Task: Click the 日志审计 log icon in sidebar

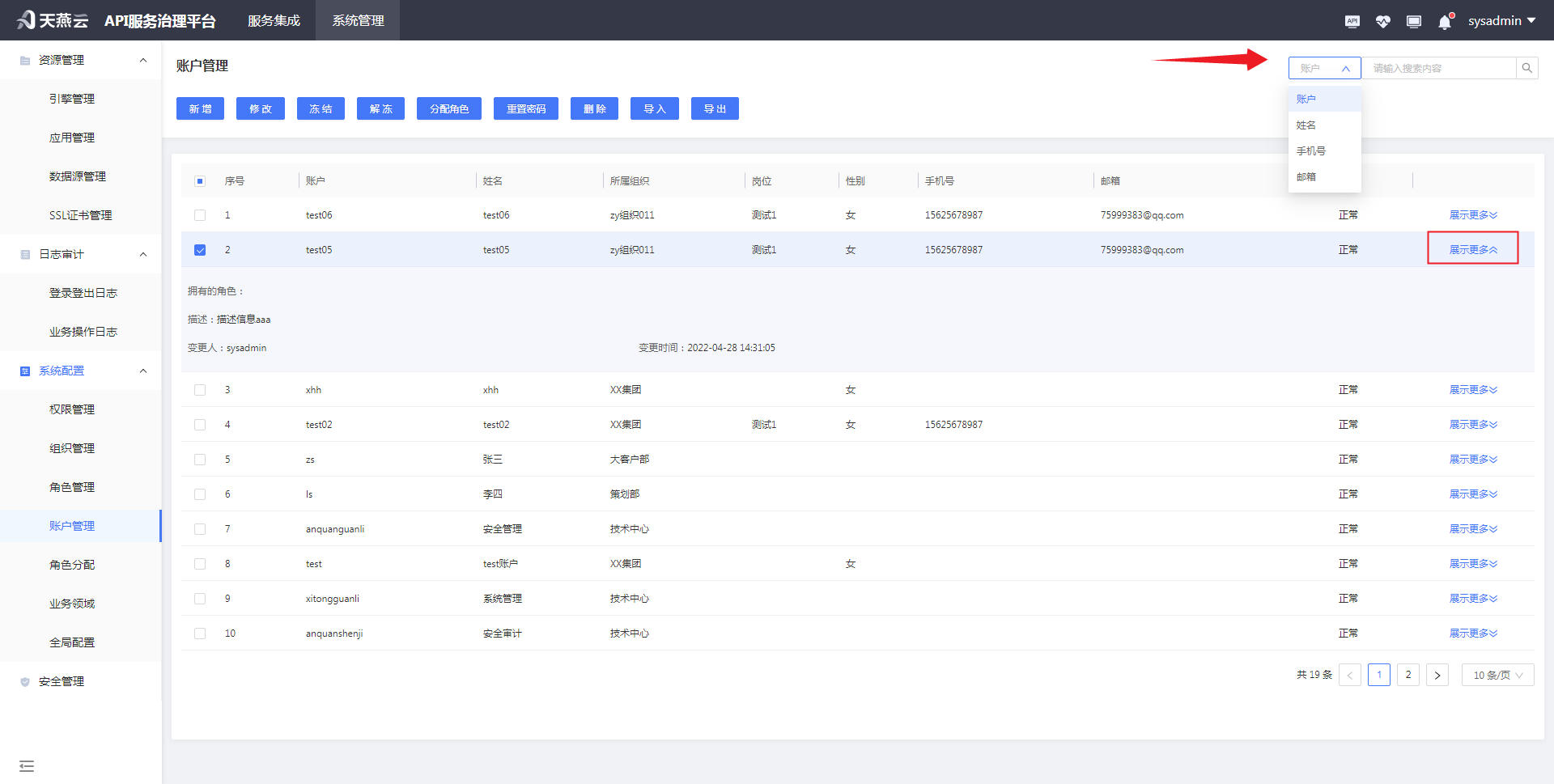Action: click(24, 253)
